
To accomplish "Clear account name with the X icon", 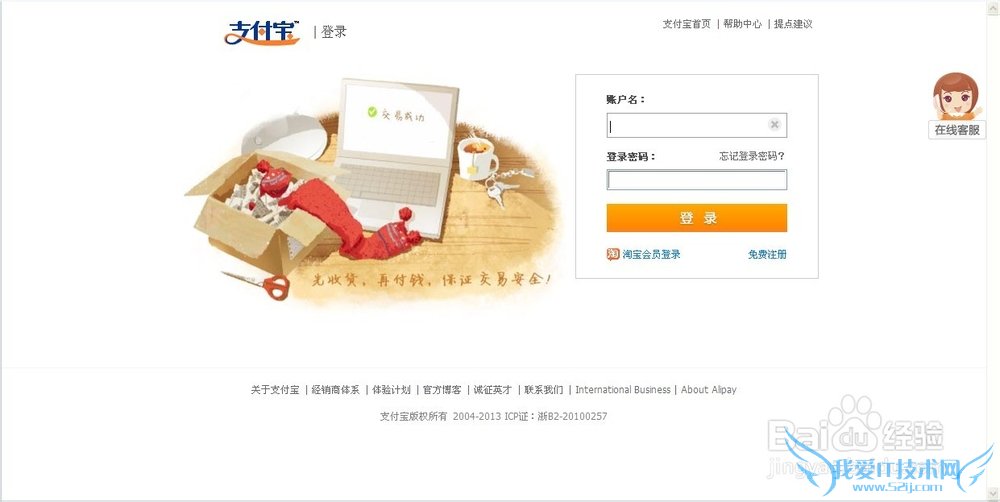I will (x=774, y=124).
